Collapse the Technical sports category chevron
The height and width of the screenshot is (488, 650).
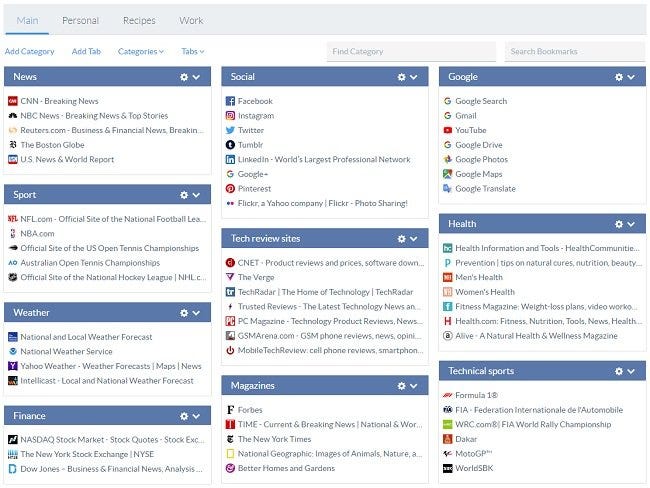tap(631, 371)
